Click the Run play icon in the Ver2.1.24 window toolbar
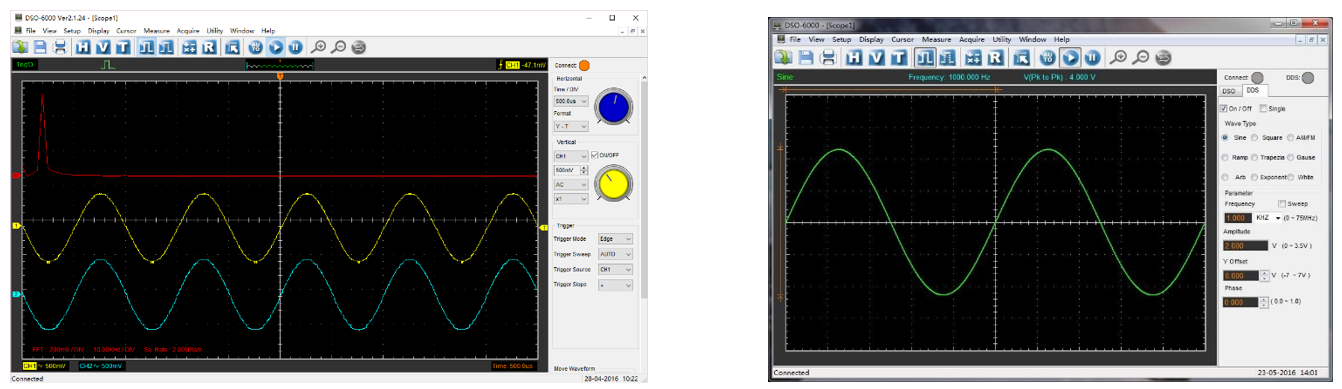This screenshot has height=389, width=1342. tap(275, 46)
